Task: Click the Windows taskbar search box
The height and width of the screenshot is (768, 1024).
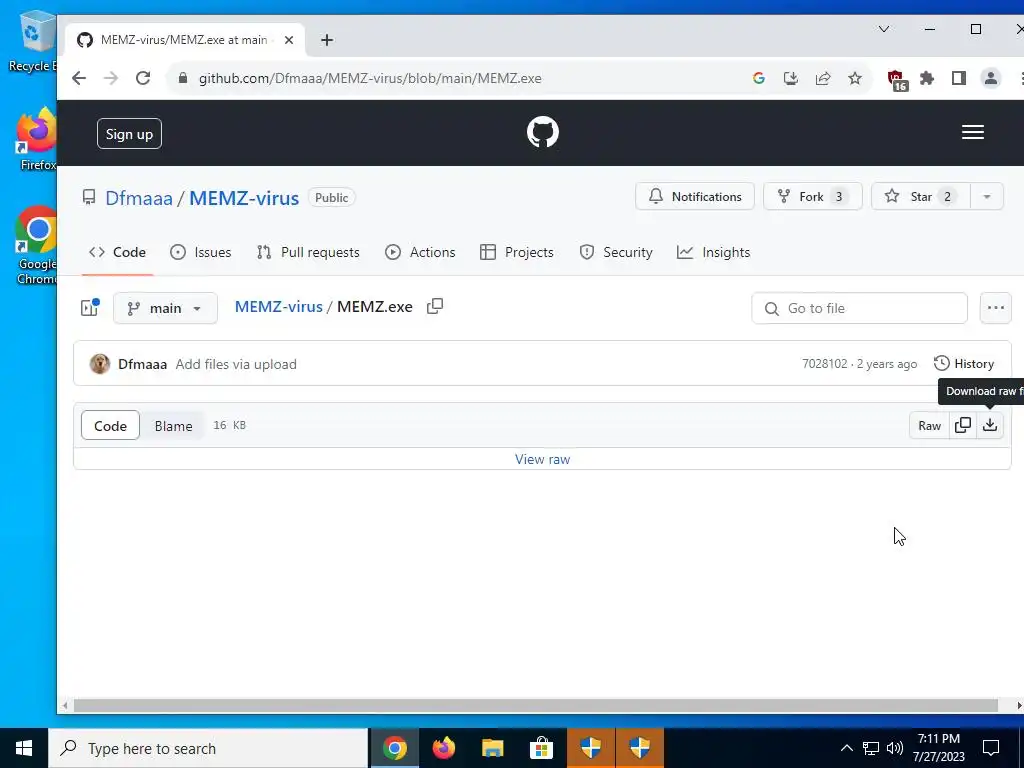Action: tap(208, 748)
